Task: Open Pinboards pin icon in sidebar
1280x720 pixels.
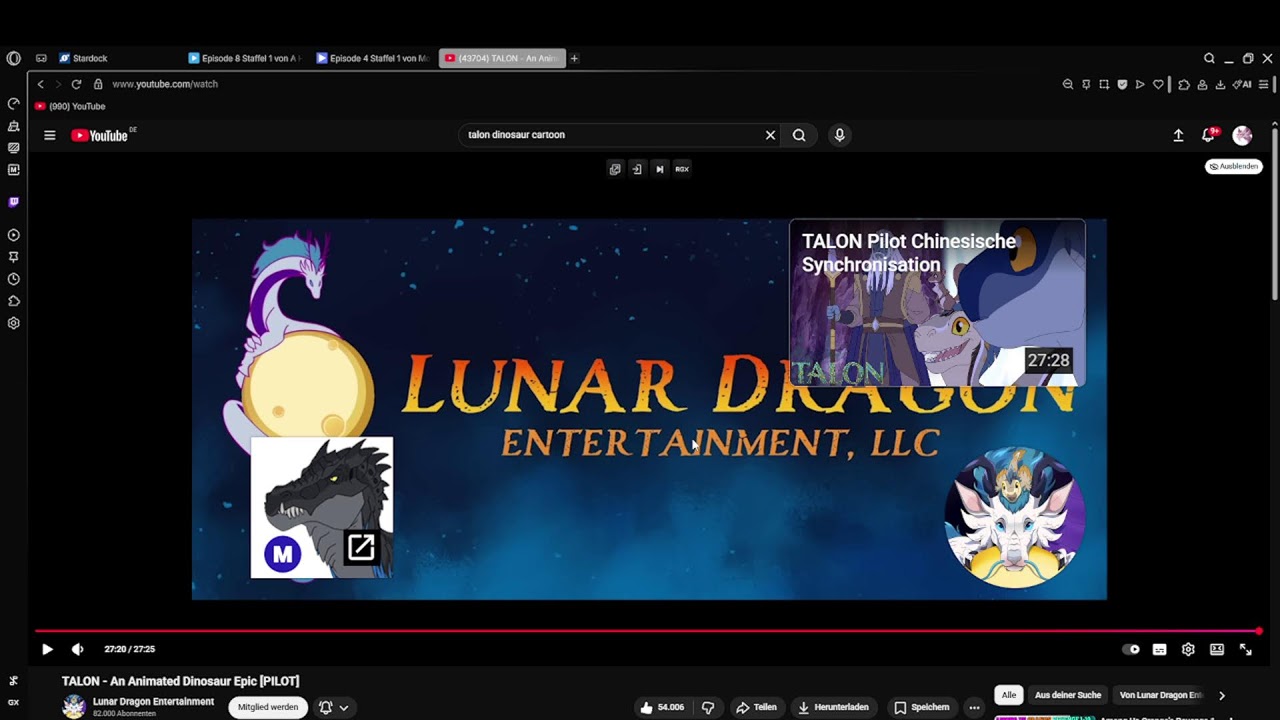Action: coord(13,257)
